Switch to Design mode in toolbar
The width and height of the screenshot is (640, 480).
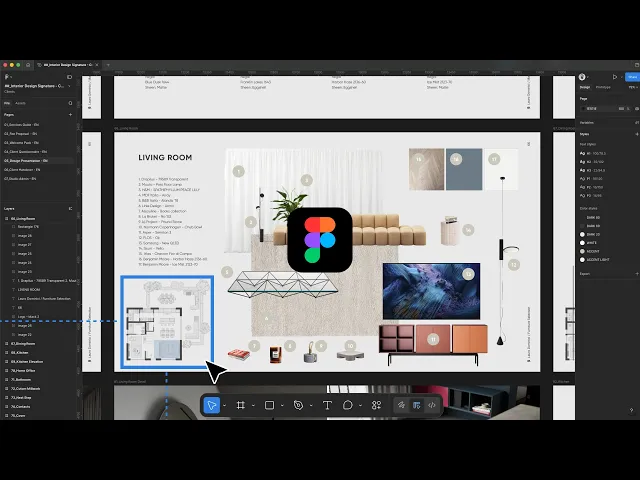[x=416, y=405]
